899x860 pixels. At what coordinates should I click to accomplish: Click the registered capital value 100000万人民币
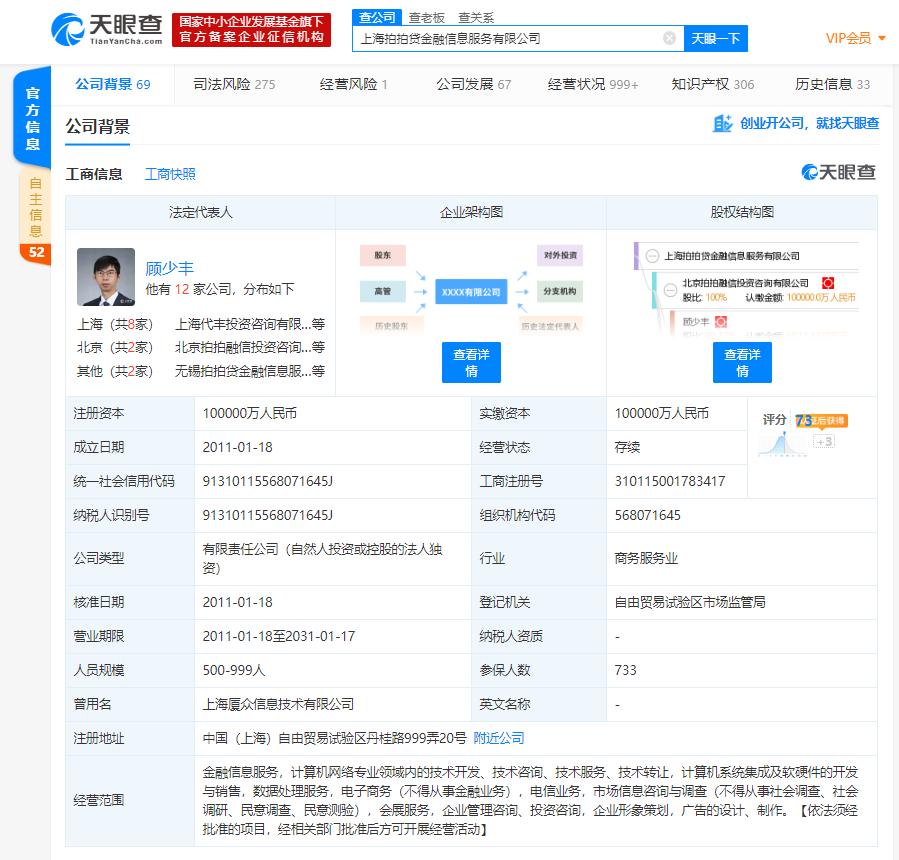click(250, 413)
